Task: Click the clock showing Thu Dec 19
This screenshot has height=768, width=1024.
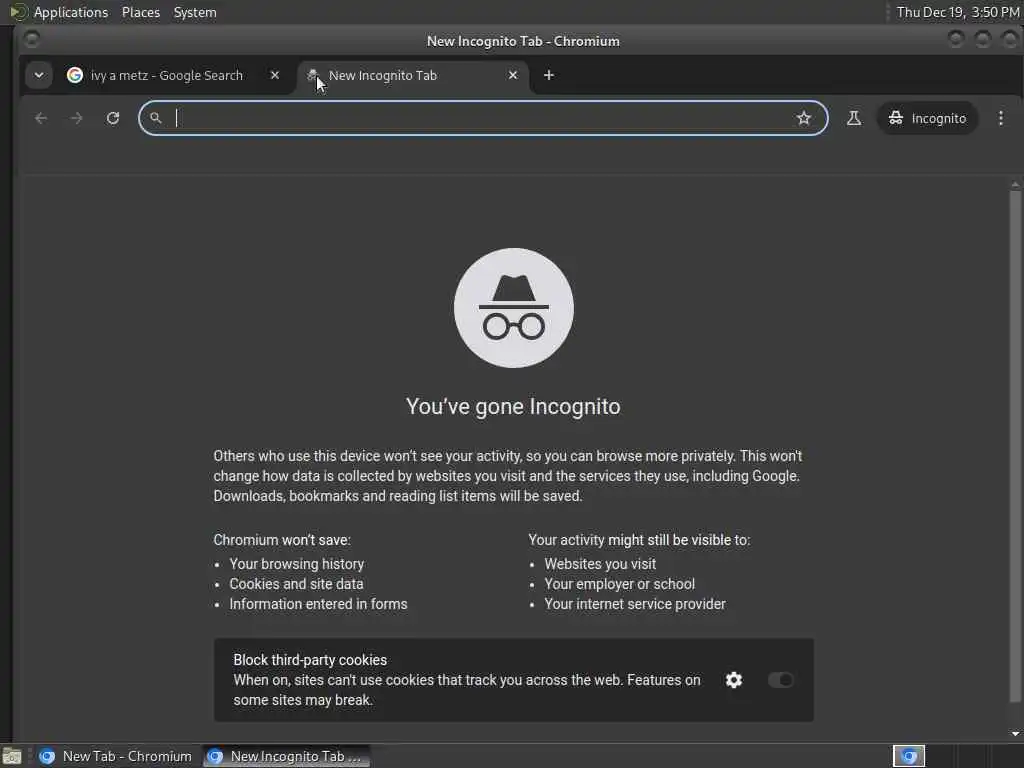Action: 957,12
